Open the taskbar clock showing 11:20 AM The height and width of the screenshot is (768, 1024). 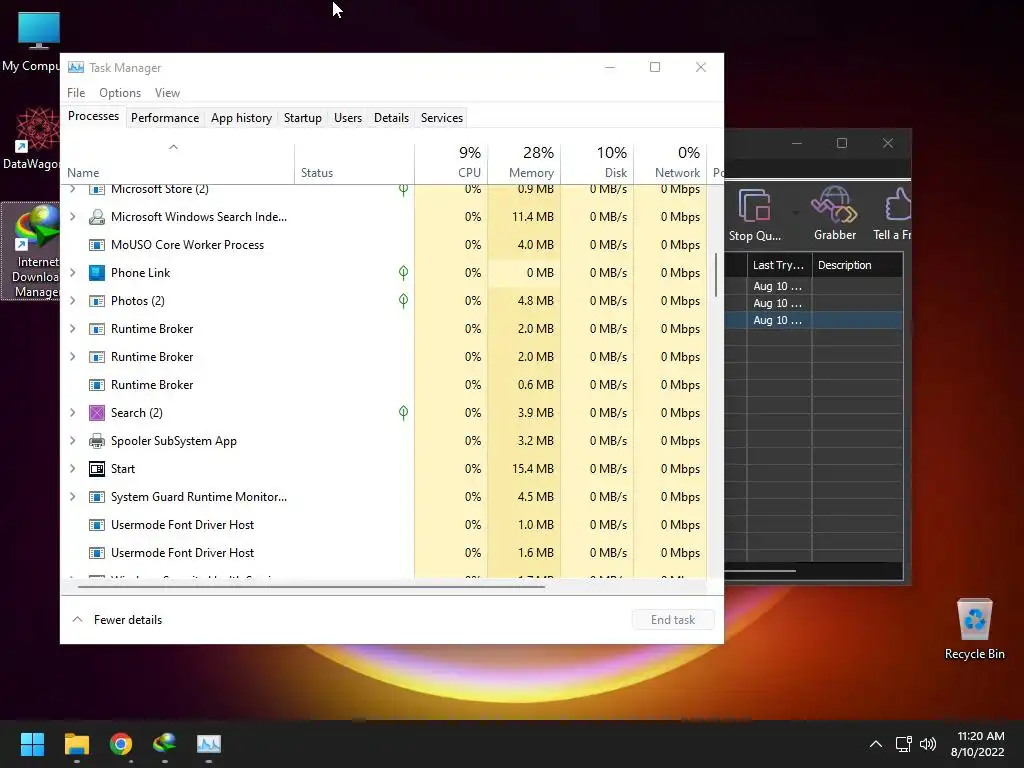tap(978, 744)
